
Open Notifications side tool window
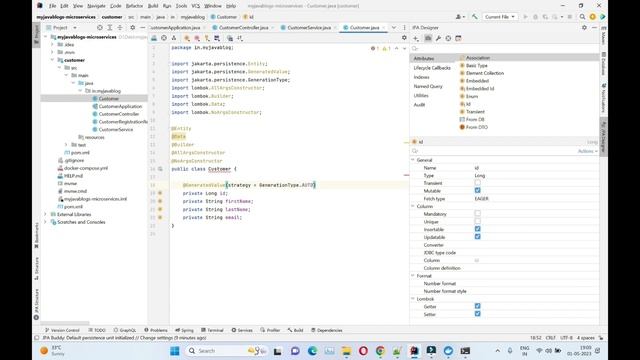pos(603,98)
